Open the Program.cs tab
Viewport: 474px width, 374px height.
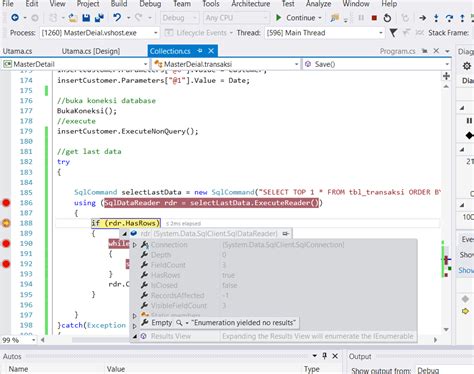tap(397, 51)
